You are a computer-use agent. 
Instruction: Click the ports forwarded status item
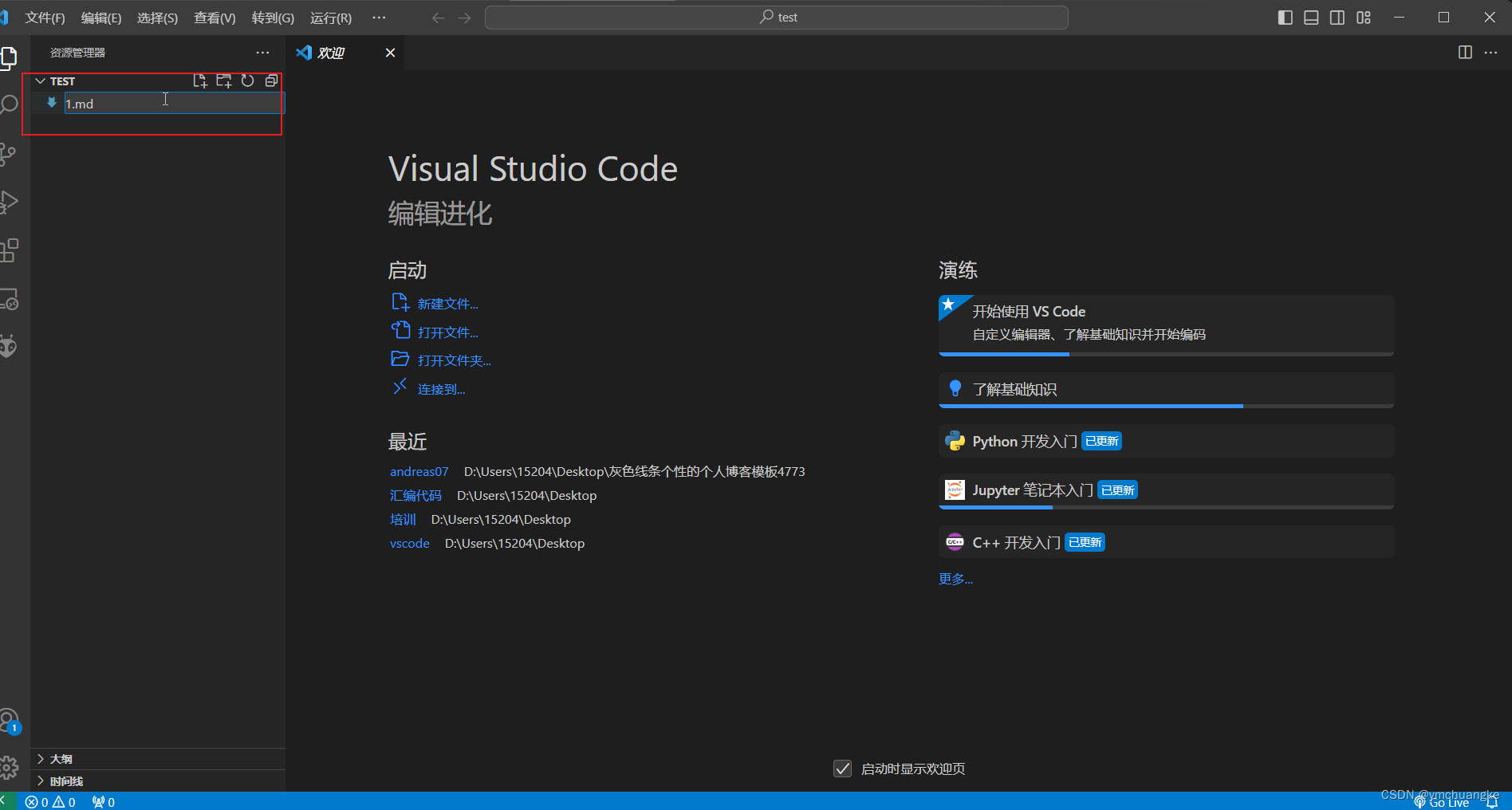pyautogui.click(x=103, y=802)
